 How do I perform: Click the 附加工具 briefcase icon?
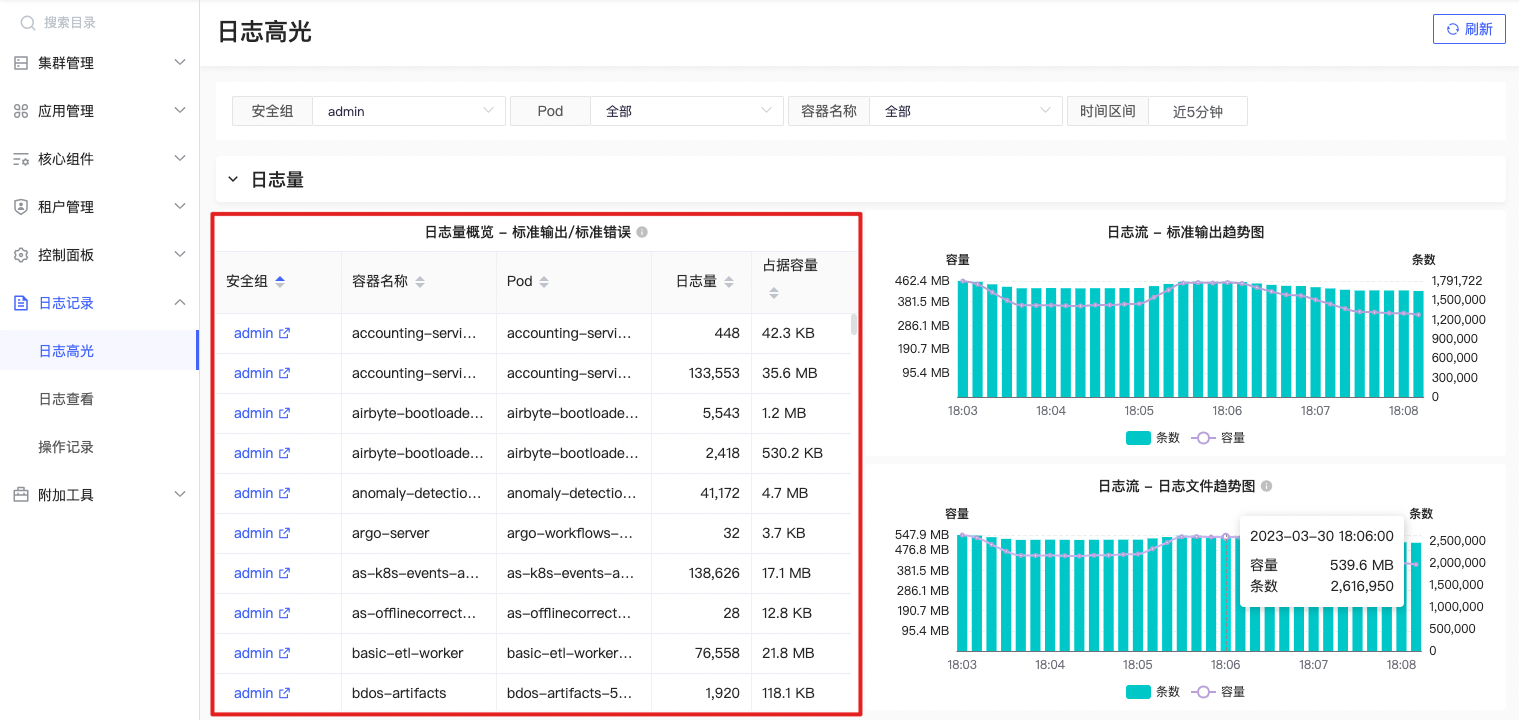click(21, 495)
